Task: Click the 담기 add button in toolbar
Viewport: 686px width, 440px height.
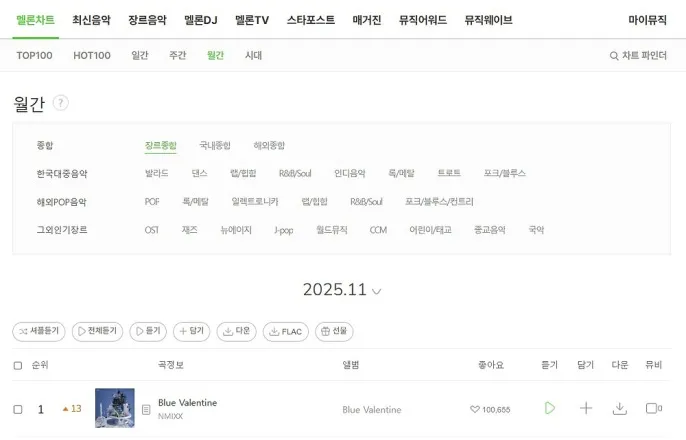Action: click(192, 332)
